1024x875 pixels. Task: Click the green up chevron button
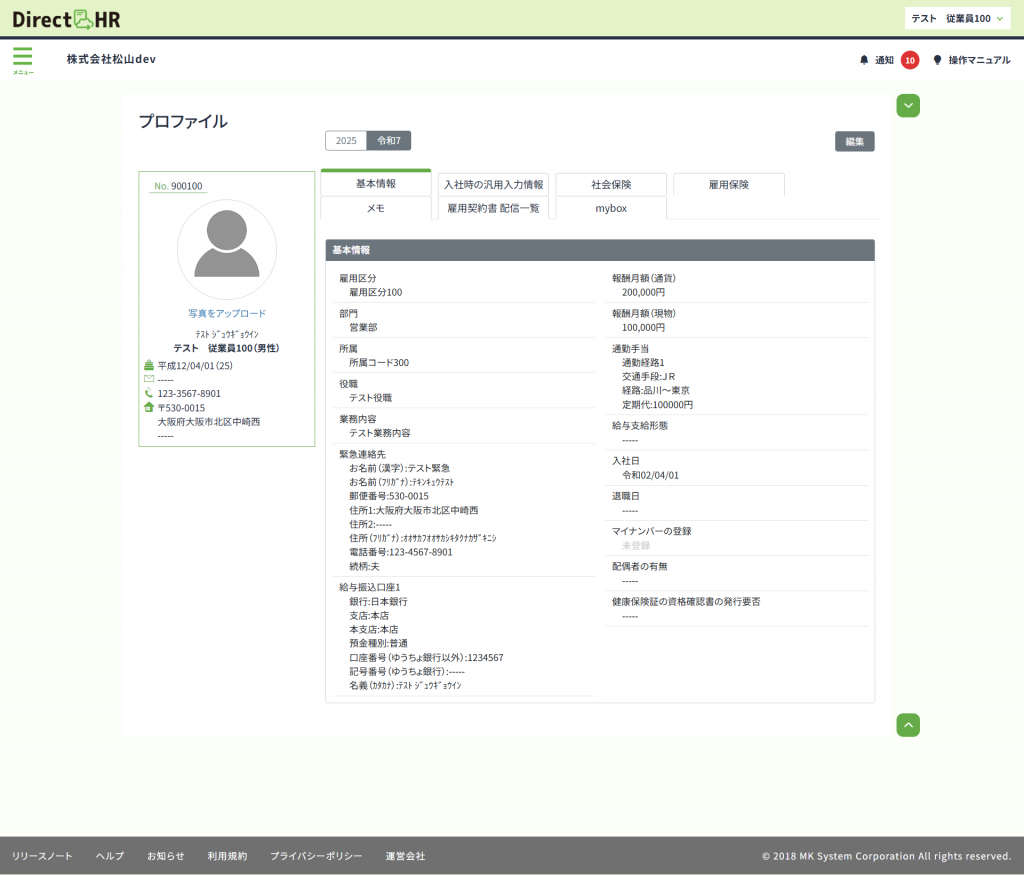coord(908,725)
